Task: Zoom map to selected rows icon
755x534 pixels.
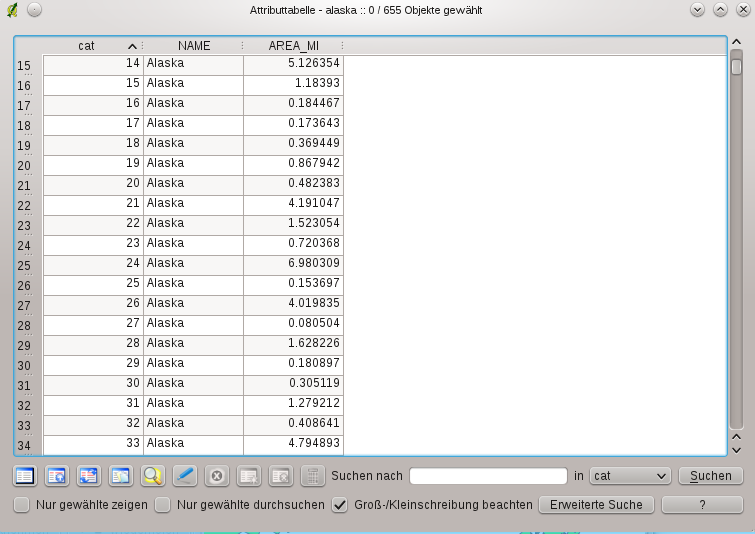Action: point(153,476)
